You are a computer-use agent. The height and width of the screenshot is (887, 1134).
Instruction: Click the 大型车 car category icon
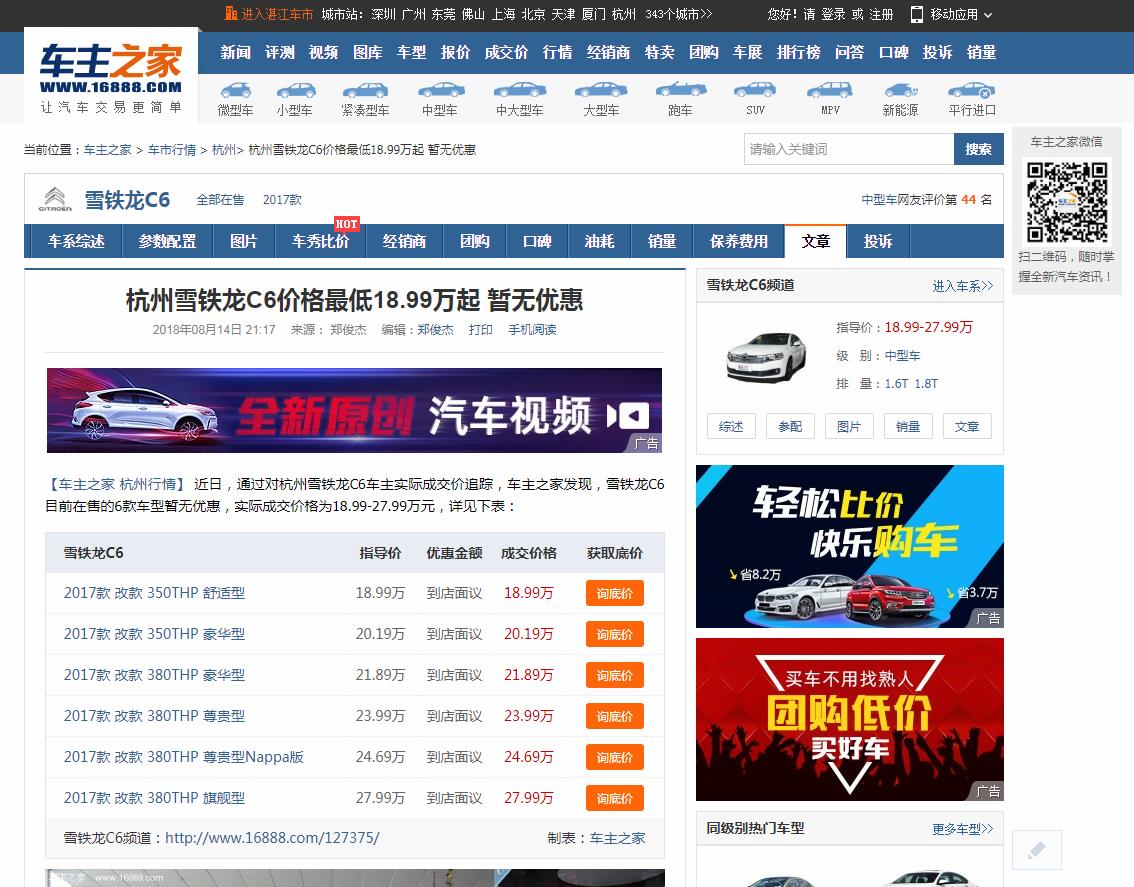point(601,90)
